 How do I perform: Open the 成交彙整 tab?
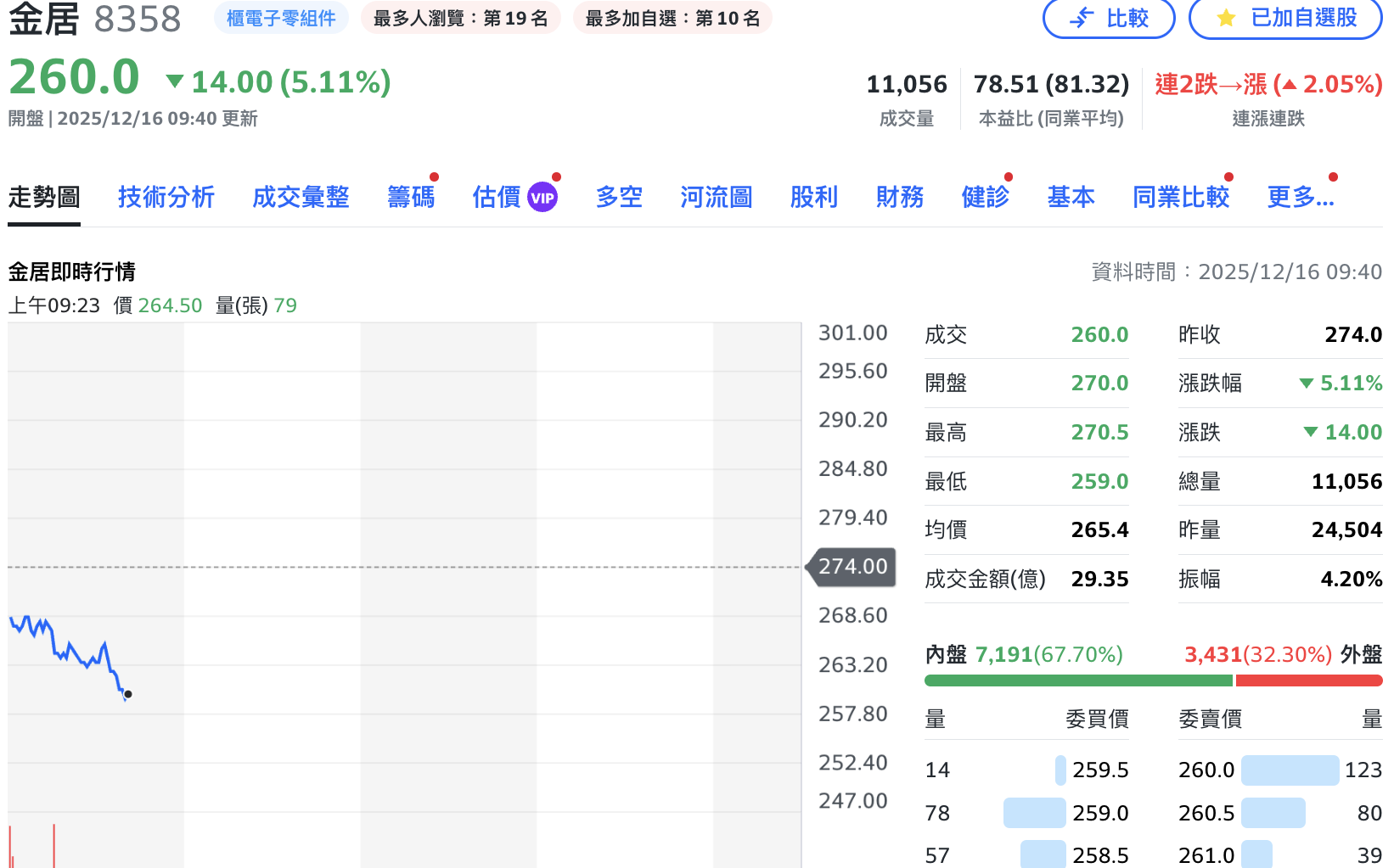[x=301, y=196]
